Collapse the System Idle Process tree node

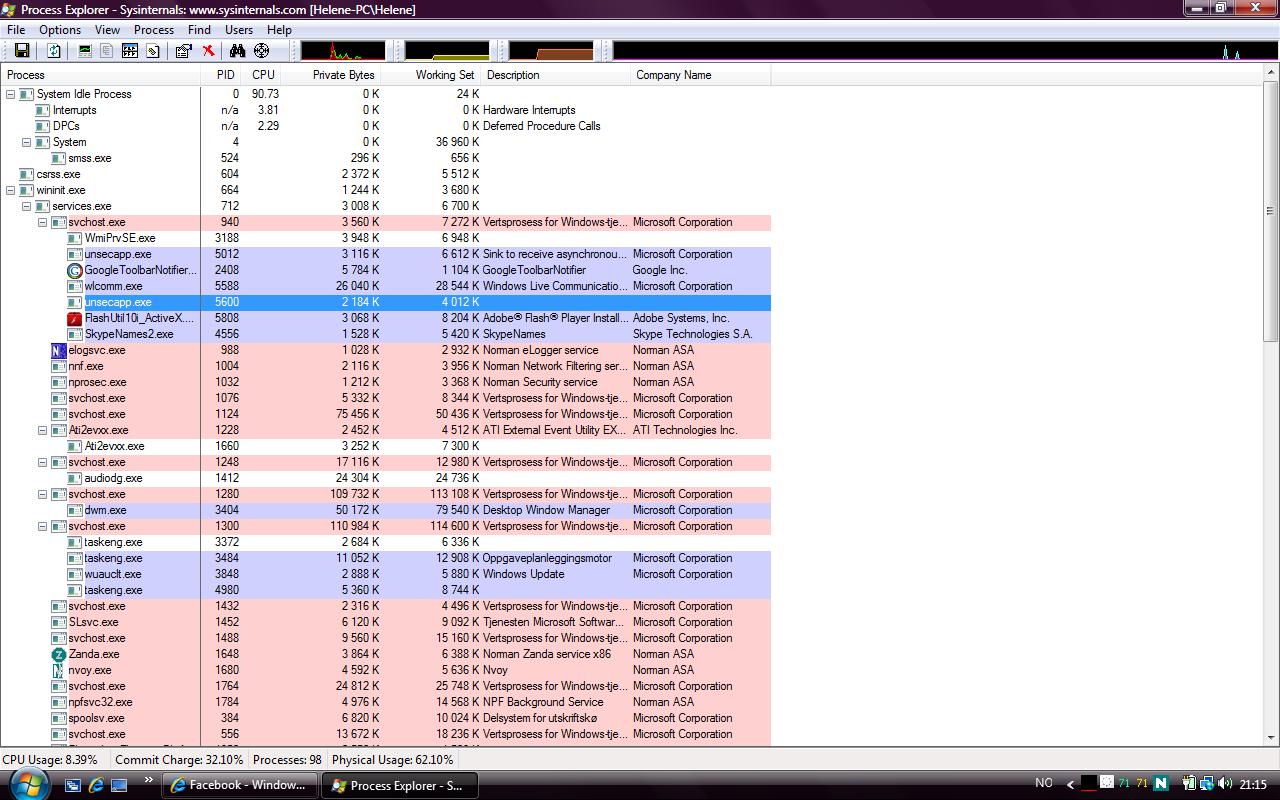(11, 94)
